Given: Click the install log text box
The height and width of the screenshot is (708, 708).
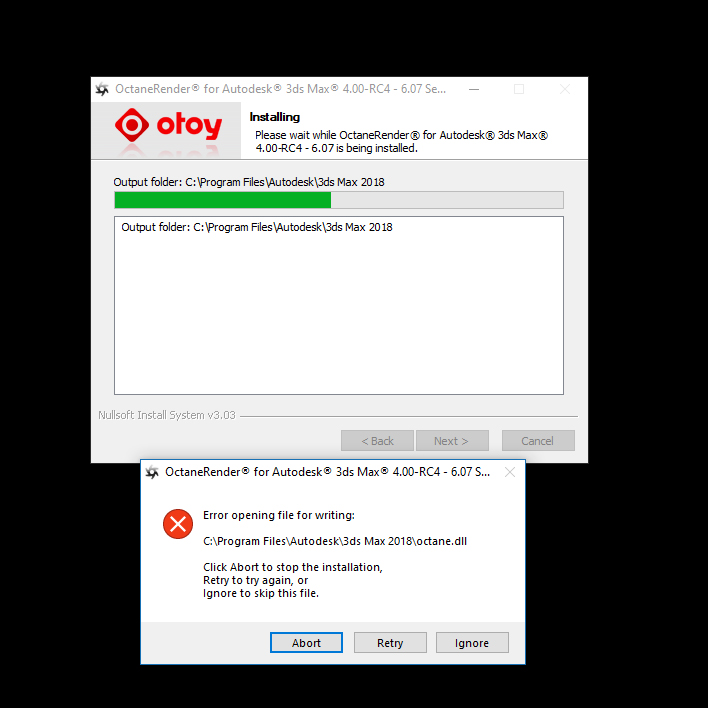Looking at the screenshot, I should [339, 305].
